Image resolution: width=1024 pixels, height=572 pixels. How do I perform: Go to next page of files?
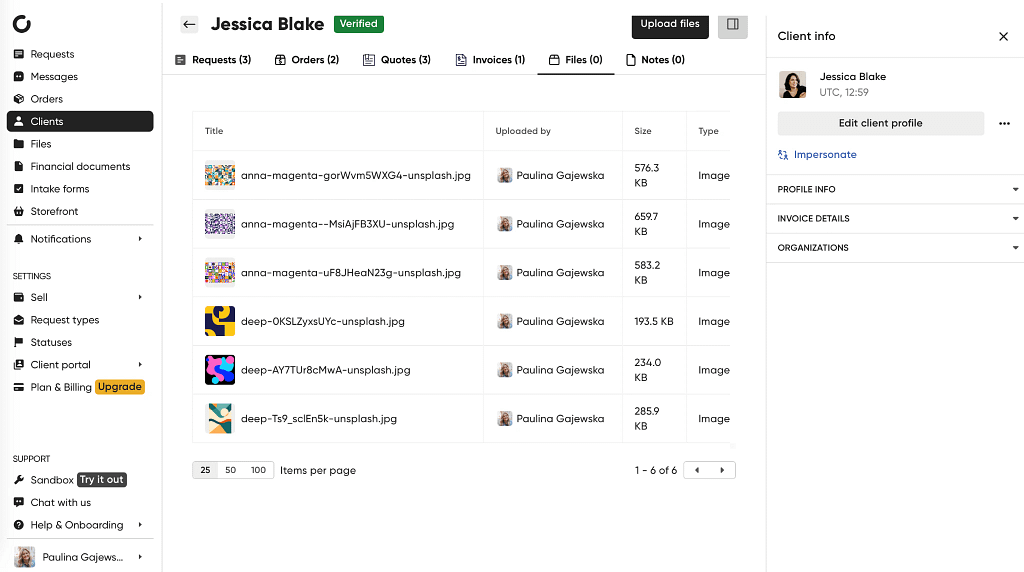pyautogui.click(x=722, y=470)
